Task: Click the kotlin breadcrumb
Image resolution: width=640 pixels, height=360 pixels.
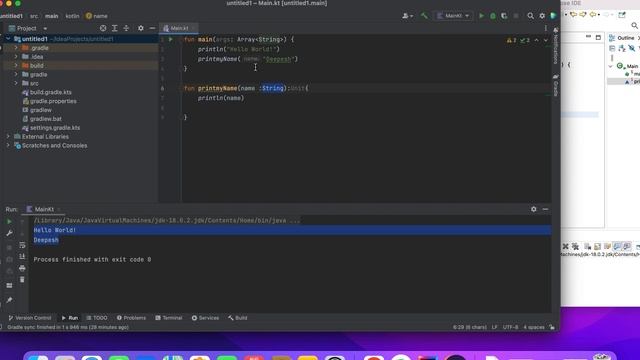Action: (x=72, y=16)
